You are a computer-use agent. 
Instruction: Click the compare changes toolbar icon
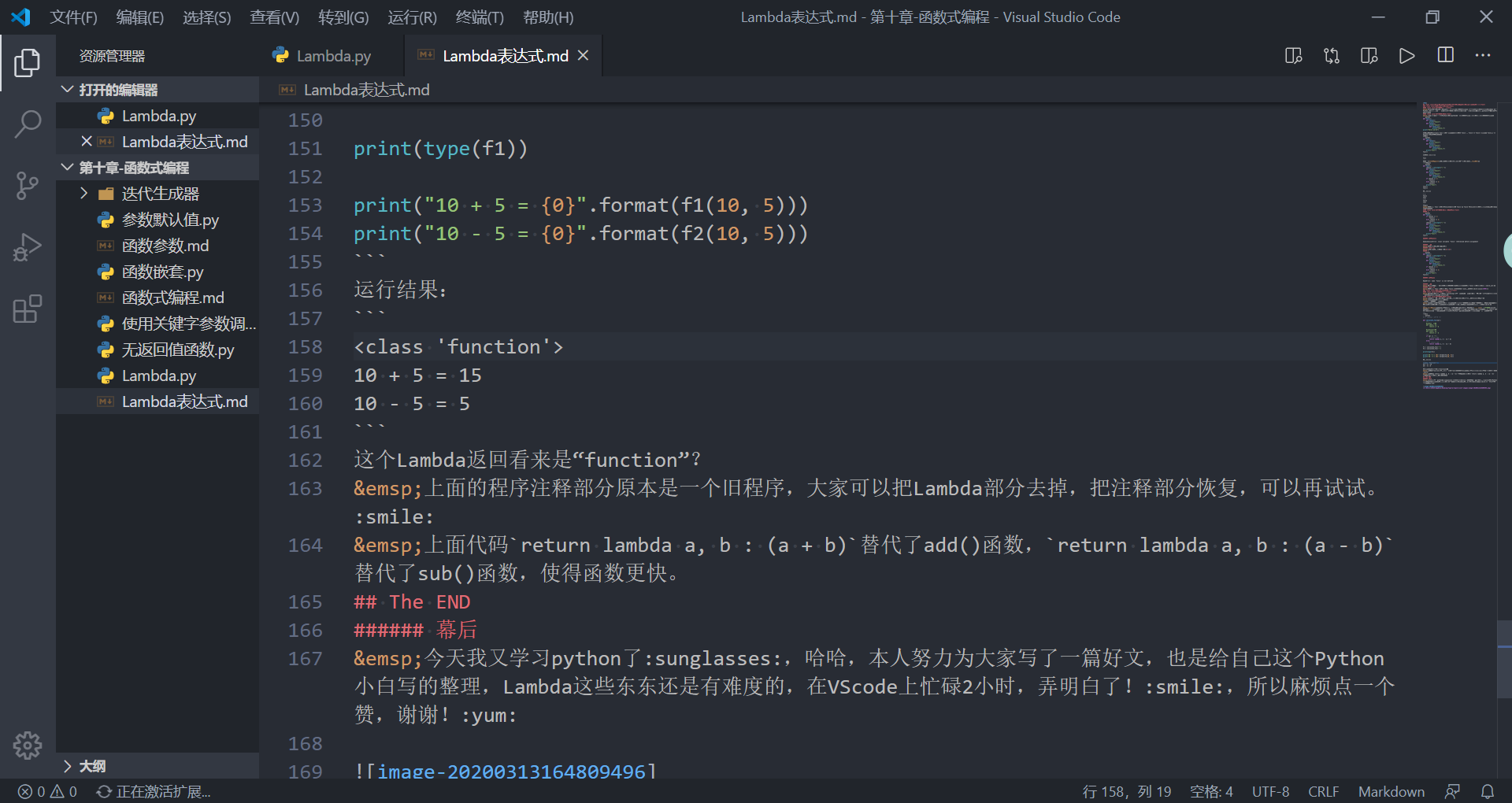pos(1332,56)
